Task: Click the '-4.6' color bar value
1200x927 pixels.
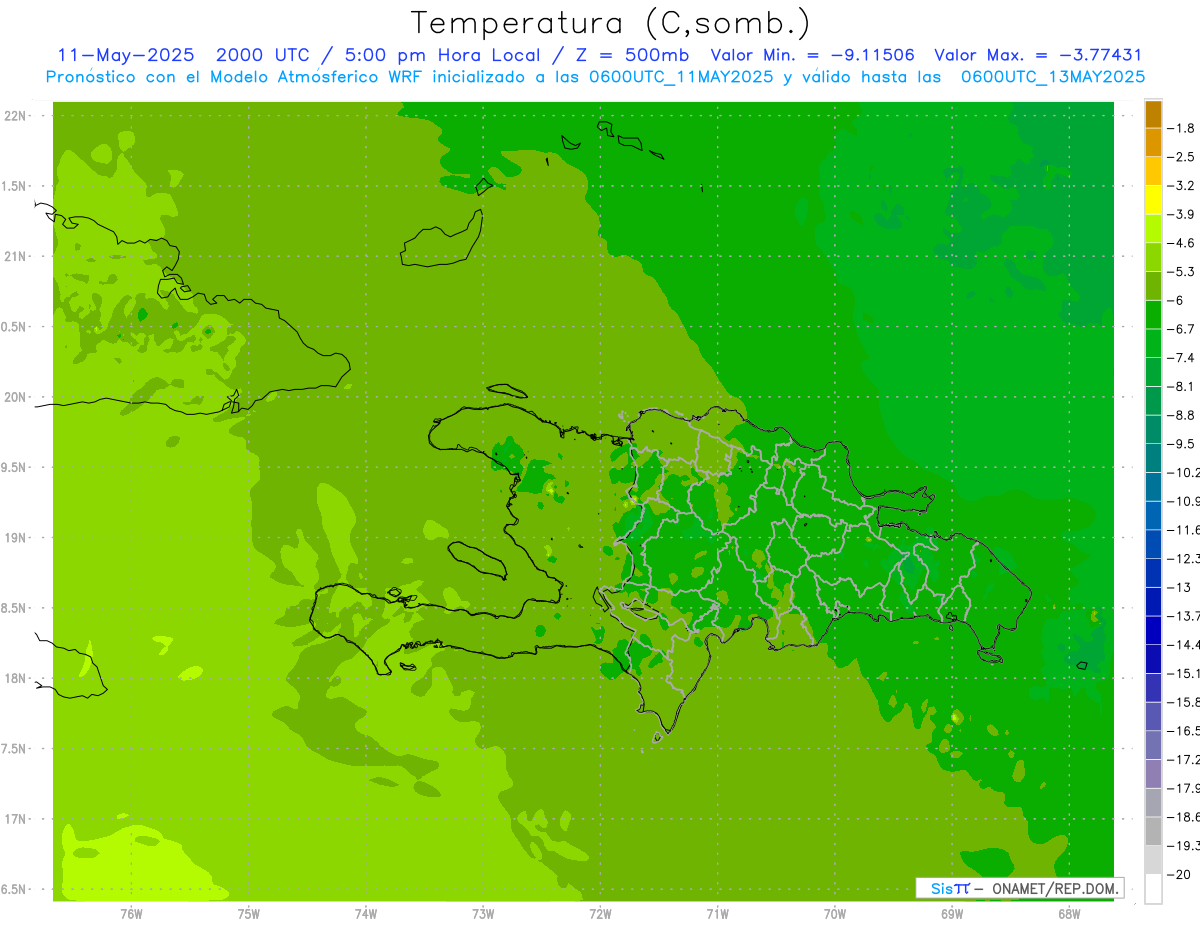Action: 1181,243
